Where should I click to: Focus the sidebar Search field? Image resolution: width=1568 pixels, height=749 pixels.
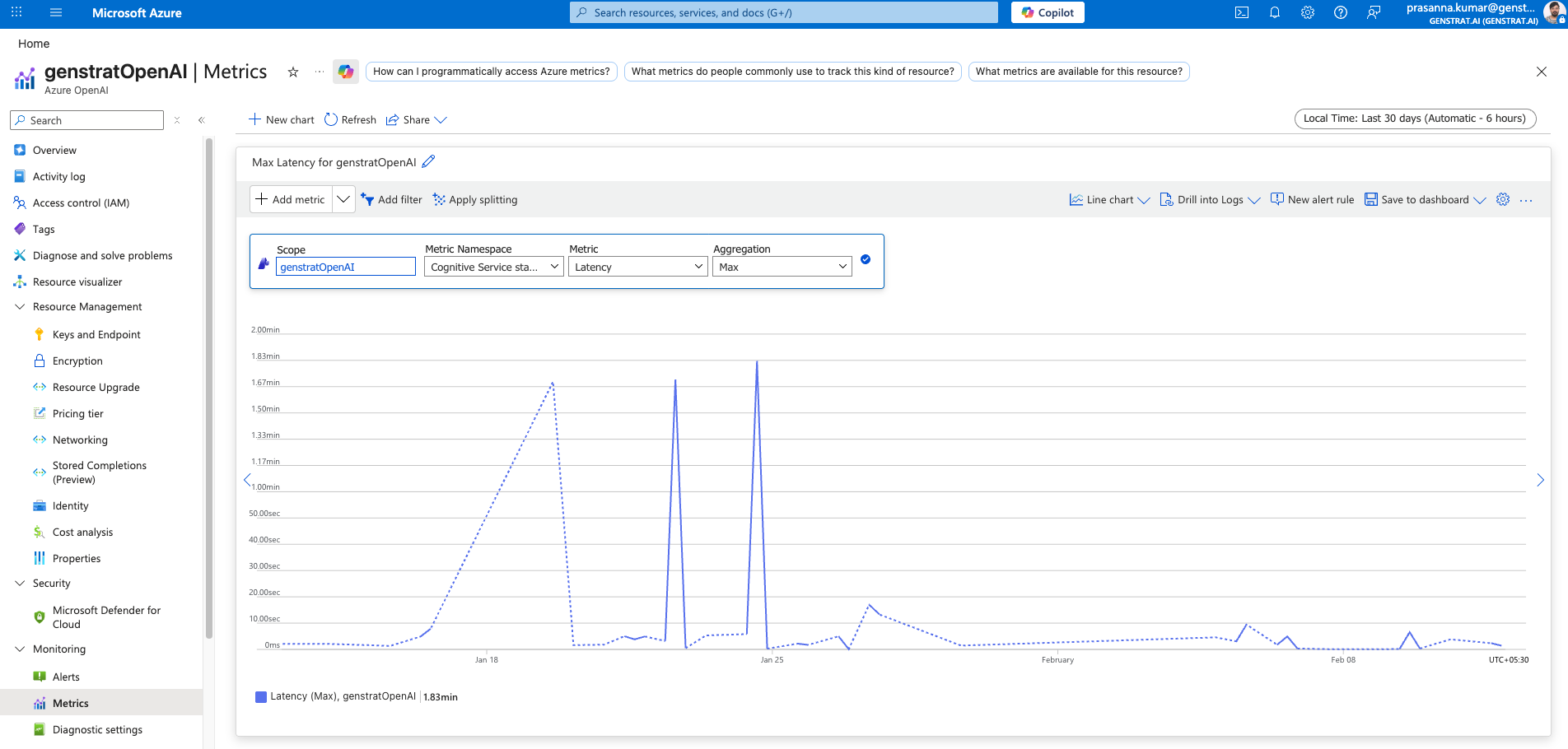tap(87, 120)
